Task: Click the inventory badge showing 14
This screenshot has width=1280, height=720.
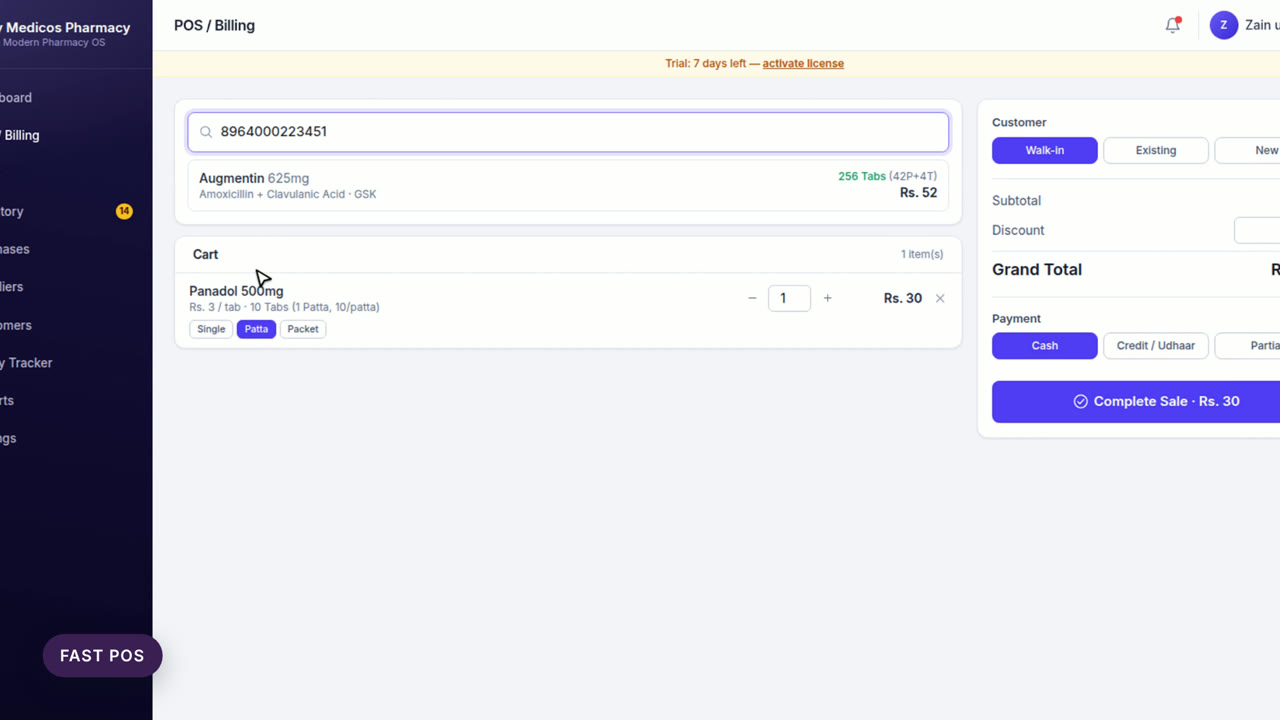Action: [124, 211]
